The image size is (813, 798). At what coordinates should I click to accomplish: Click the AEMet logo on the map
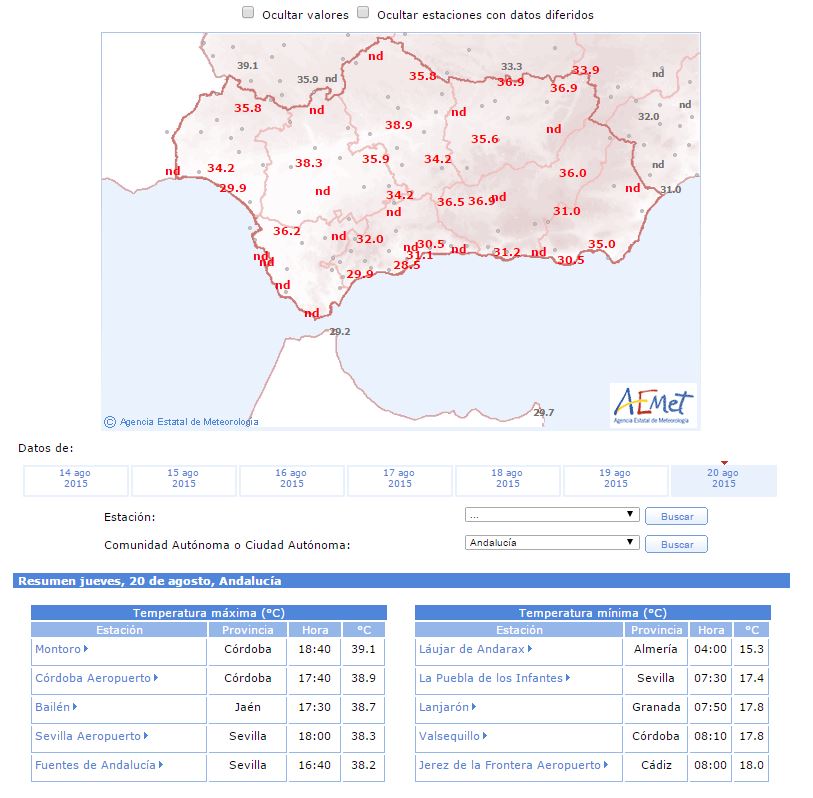tap(653, 406)
